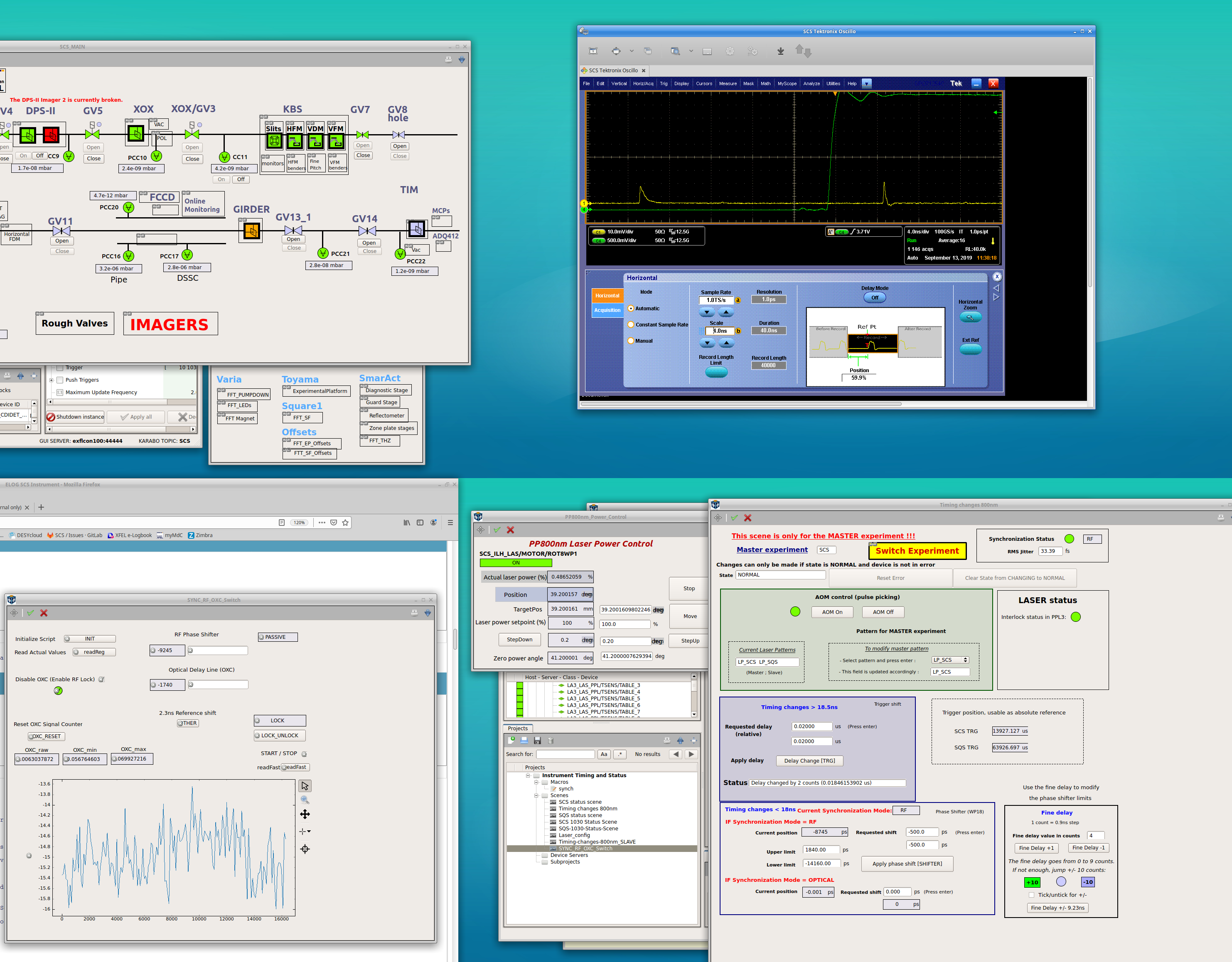Click the green check icon in PP800nm_Power_Control toolbar
The height and width of the screenshot is (962, 1232).
point(497,530)
